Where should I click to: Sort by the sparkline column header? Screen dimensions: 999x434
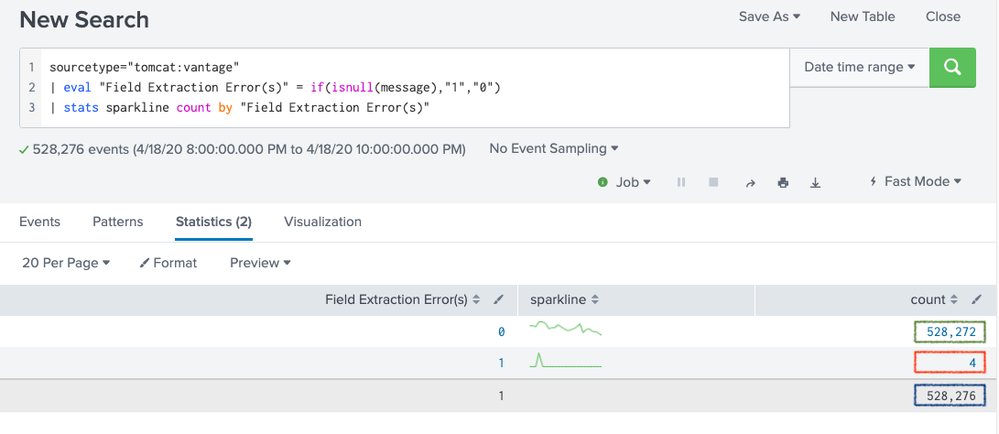click(x=564, y=300)
